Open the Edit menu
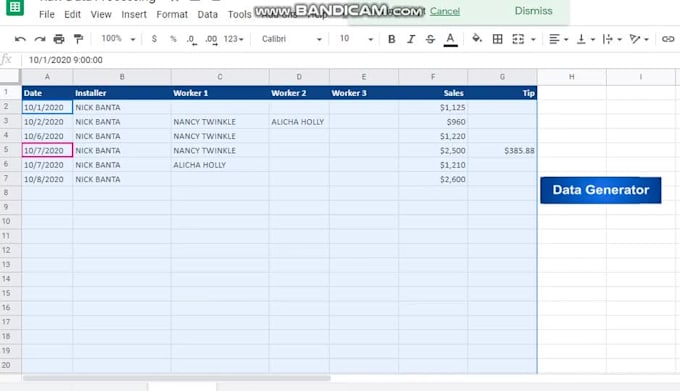The height and width of the screenshot is (391, 680). pos(72,14)
